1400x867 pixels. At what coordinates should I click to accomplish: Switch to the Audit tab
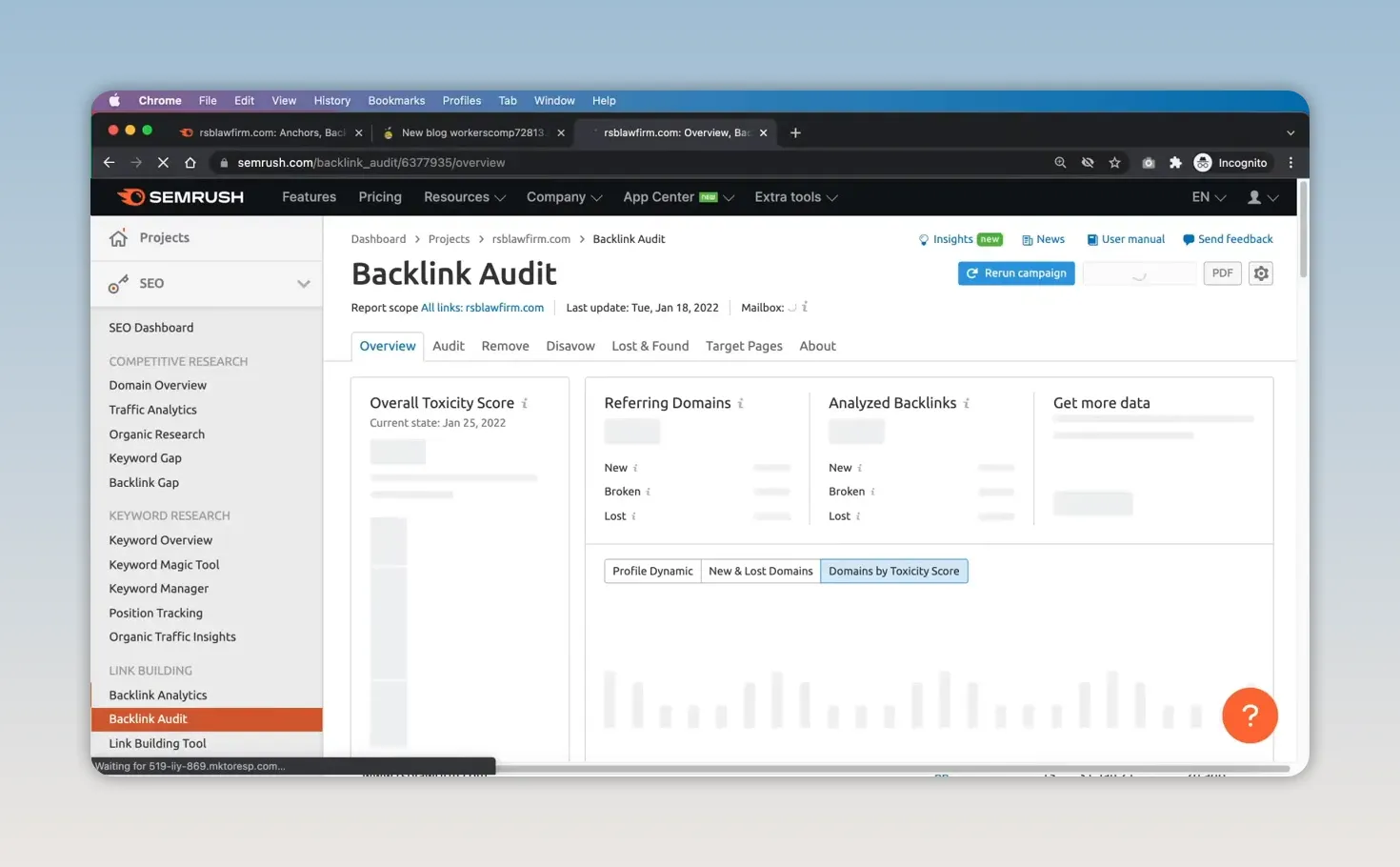pyautogui.click(x=449, y=346)
